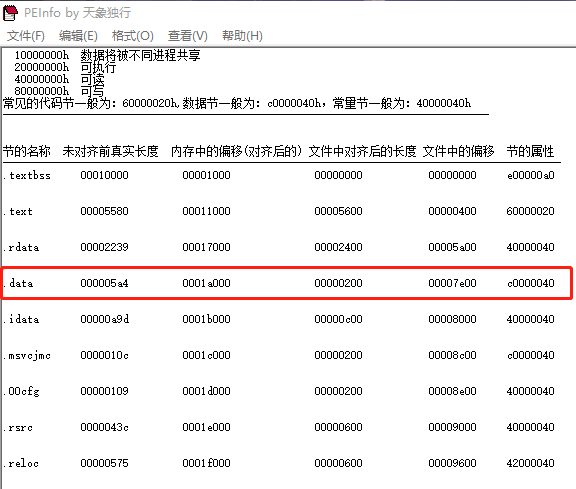Image resolution: width=576 pixels, height=489 pixels.
Task: Click aligned file length 00005600 of .text
Action: [338, 211]
